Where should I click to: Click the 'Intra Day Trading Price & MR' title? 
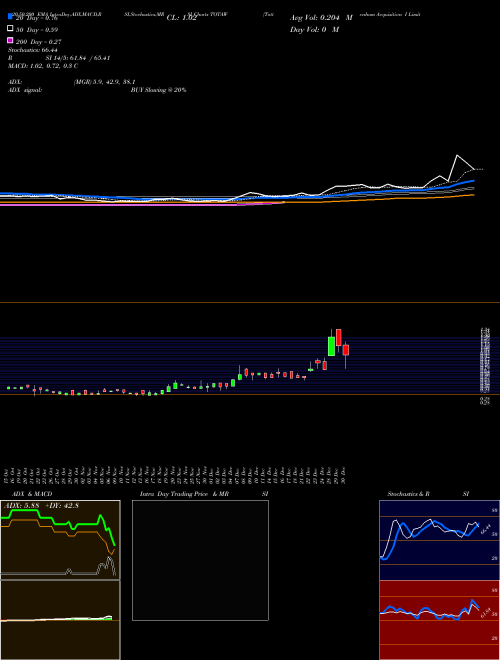[x=184, y=494]
